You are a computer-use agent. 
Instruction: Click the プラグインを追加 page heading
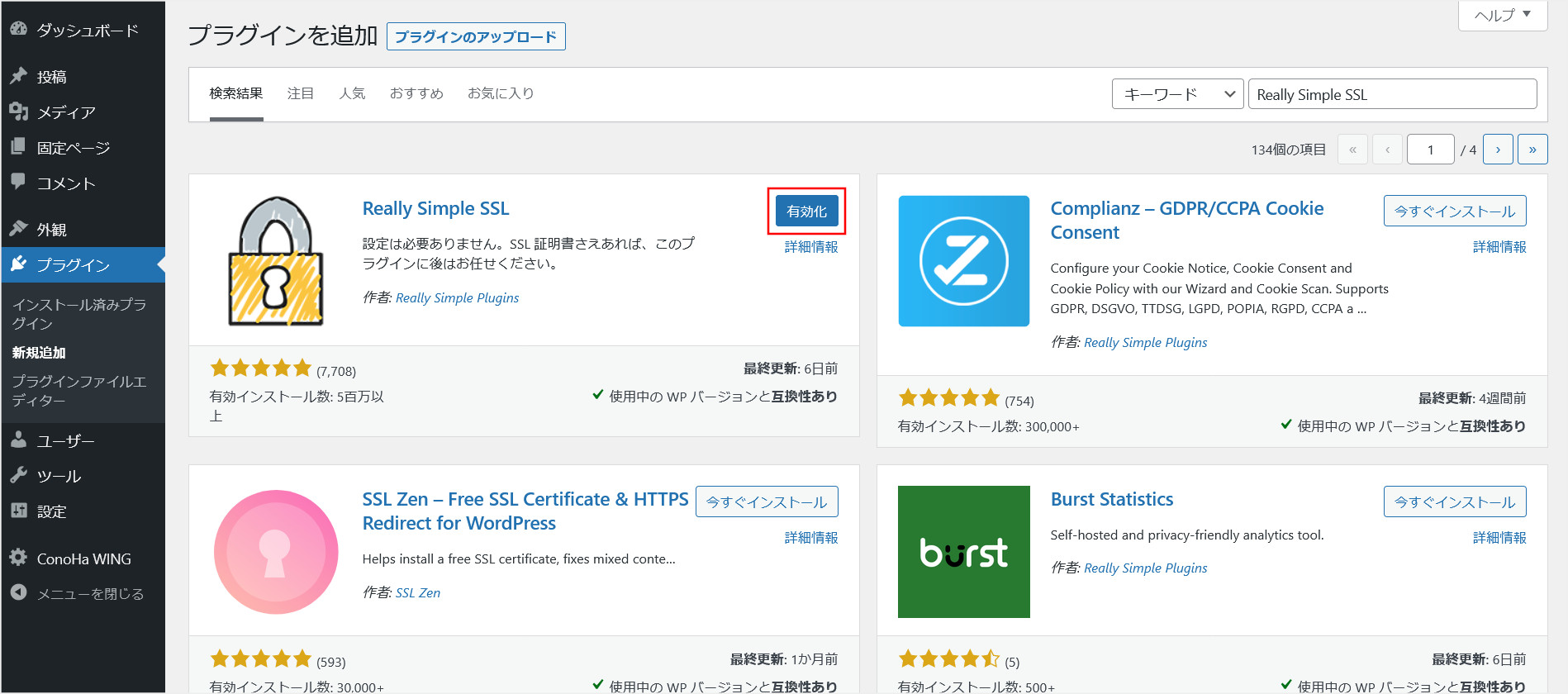(x=283, y=36)
